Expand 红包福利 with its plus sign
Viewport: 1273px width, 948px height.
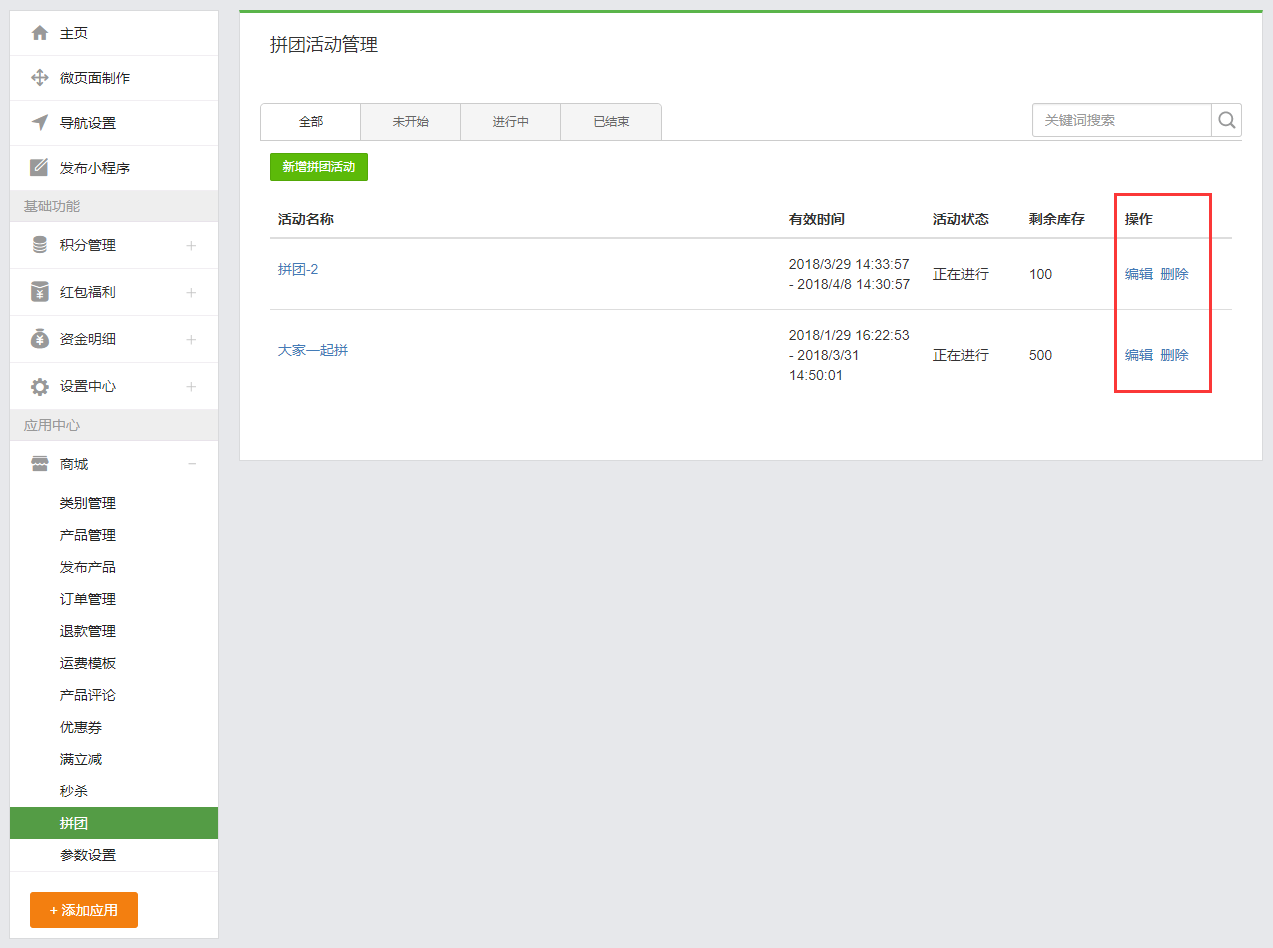point(191,292)
